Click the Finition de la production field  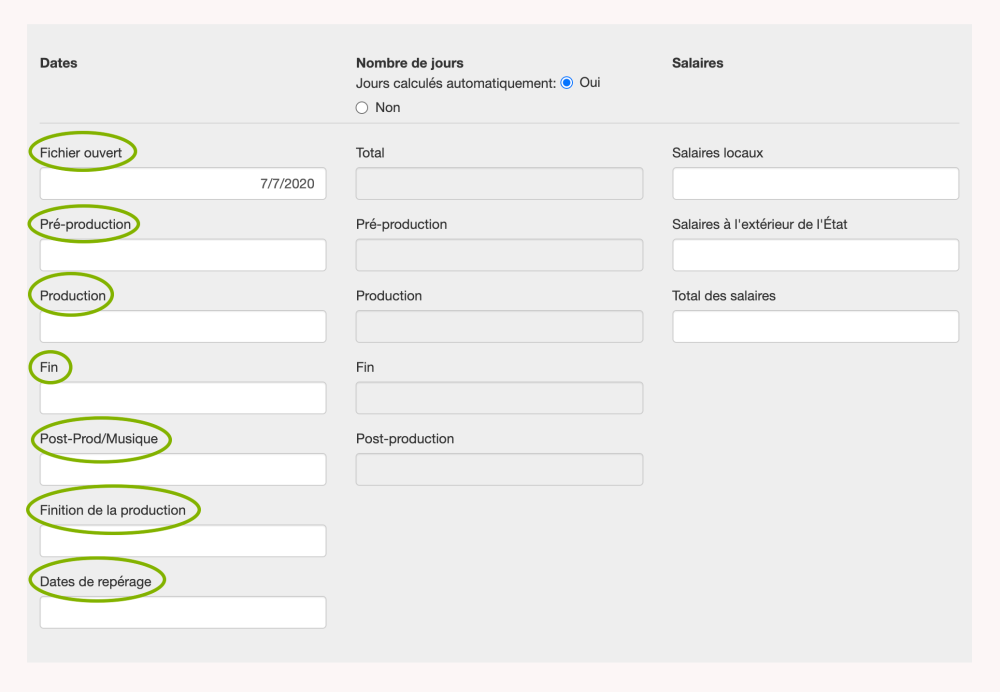(183, 541)
